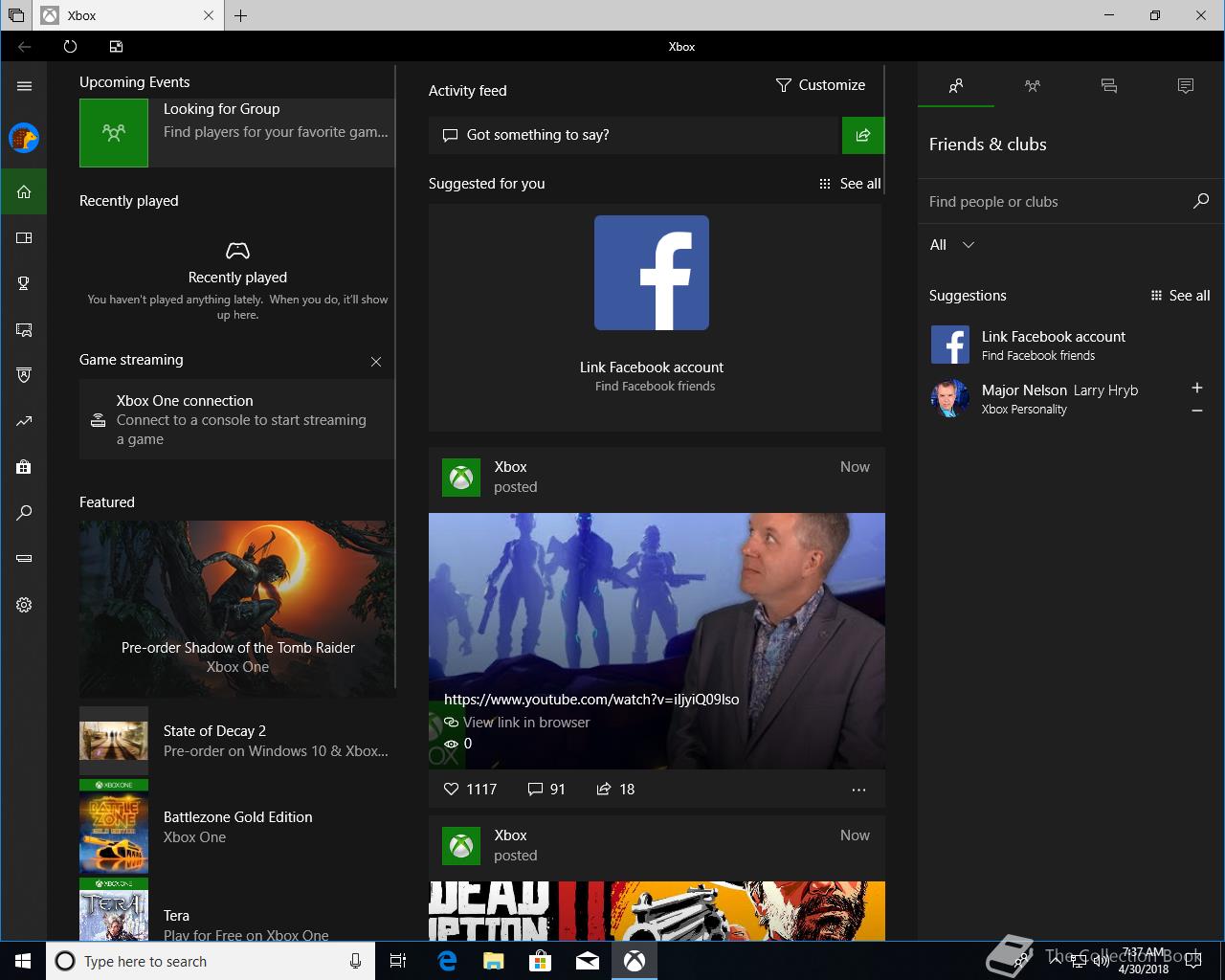Remove Major Nelson suggestion with minus
This screenshot has width=1225, height=980.
tap(1196, 411)
